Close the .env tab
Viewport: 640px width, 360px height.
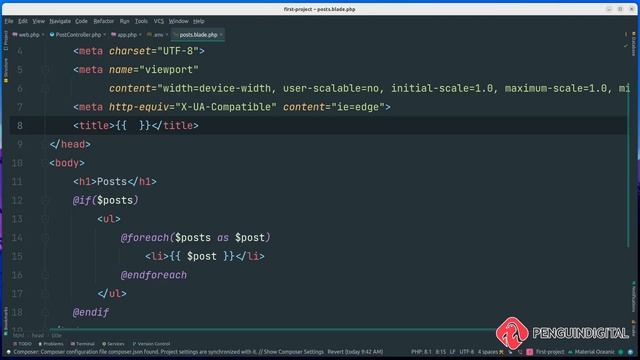167,35
